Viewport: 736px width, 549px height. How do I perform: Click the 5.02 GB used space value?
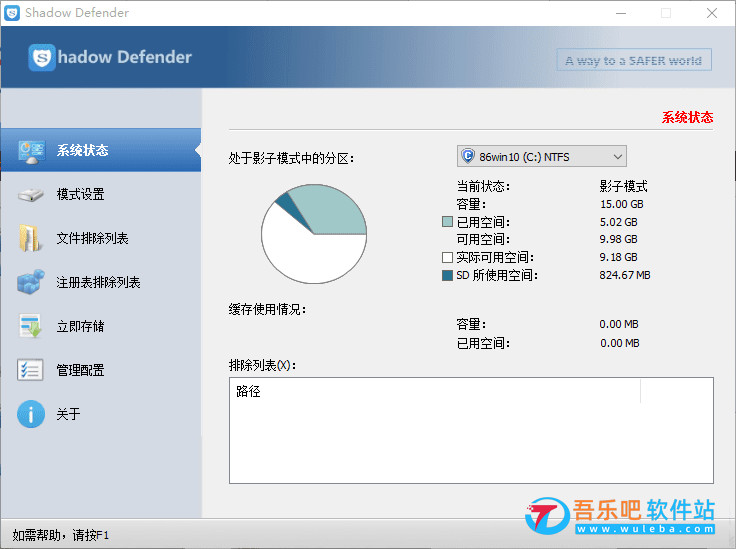[x=619, y=222]
